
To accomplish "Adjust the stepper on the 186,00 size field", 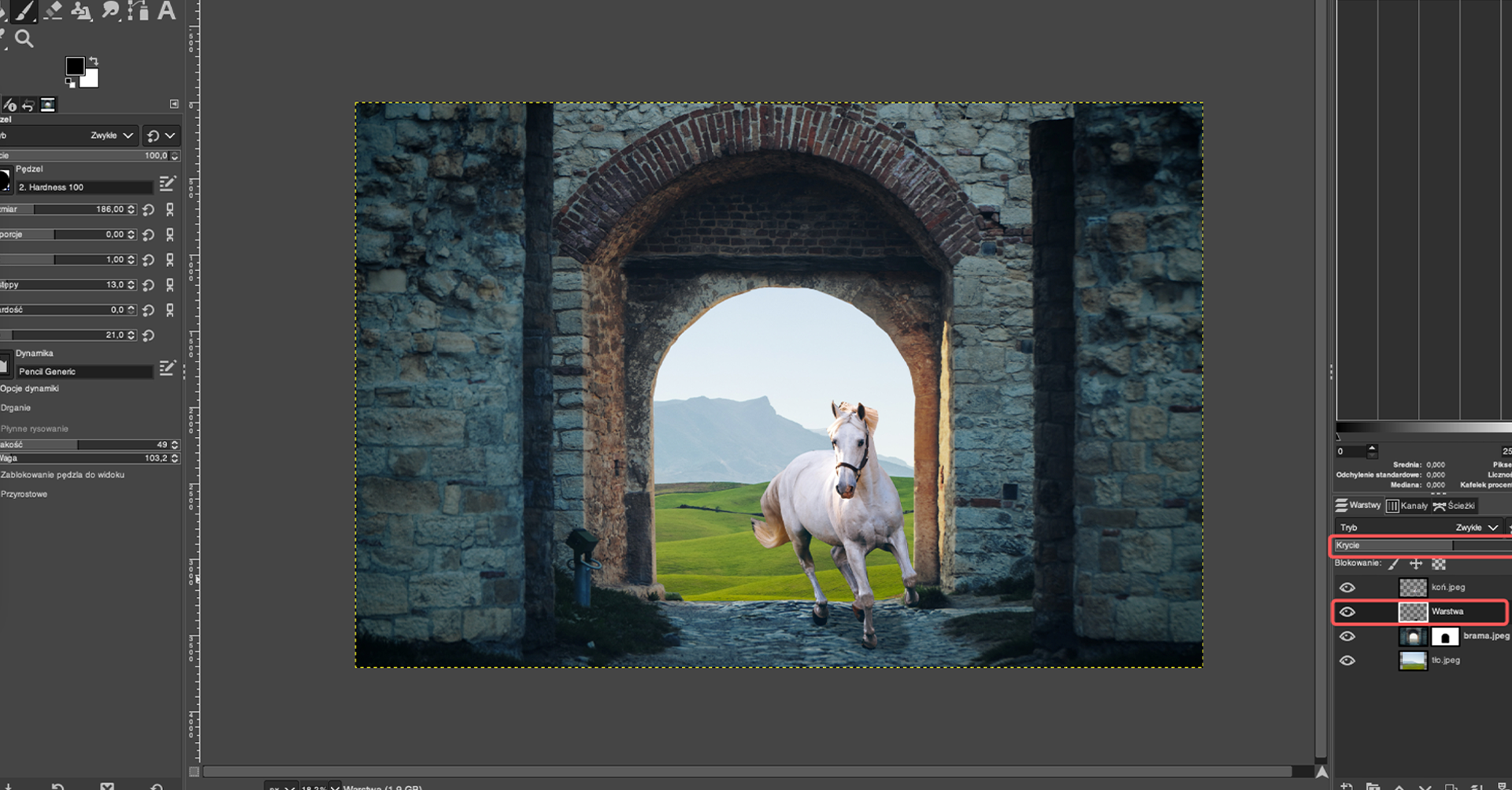I will (132, 210).
